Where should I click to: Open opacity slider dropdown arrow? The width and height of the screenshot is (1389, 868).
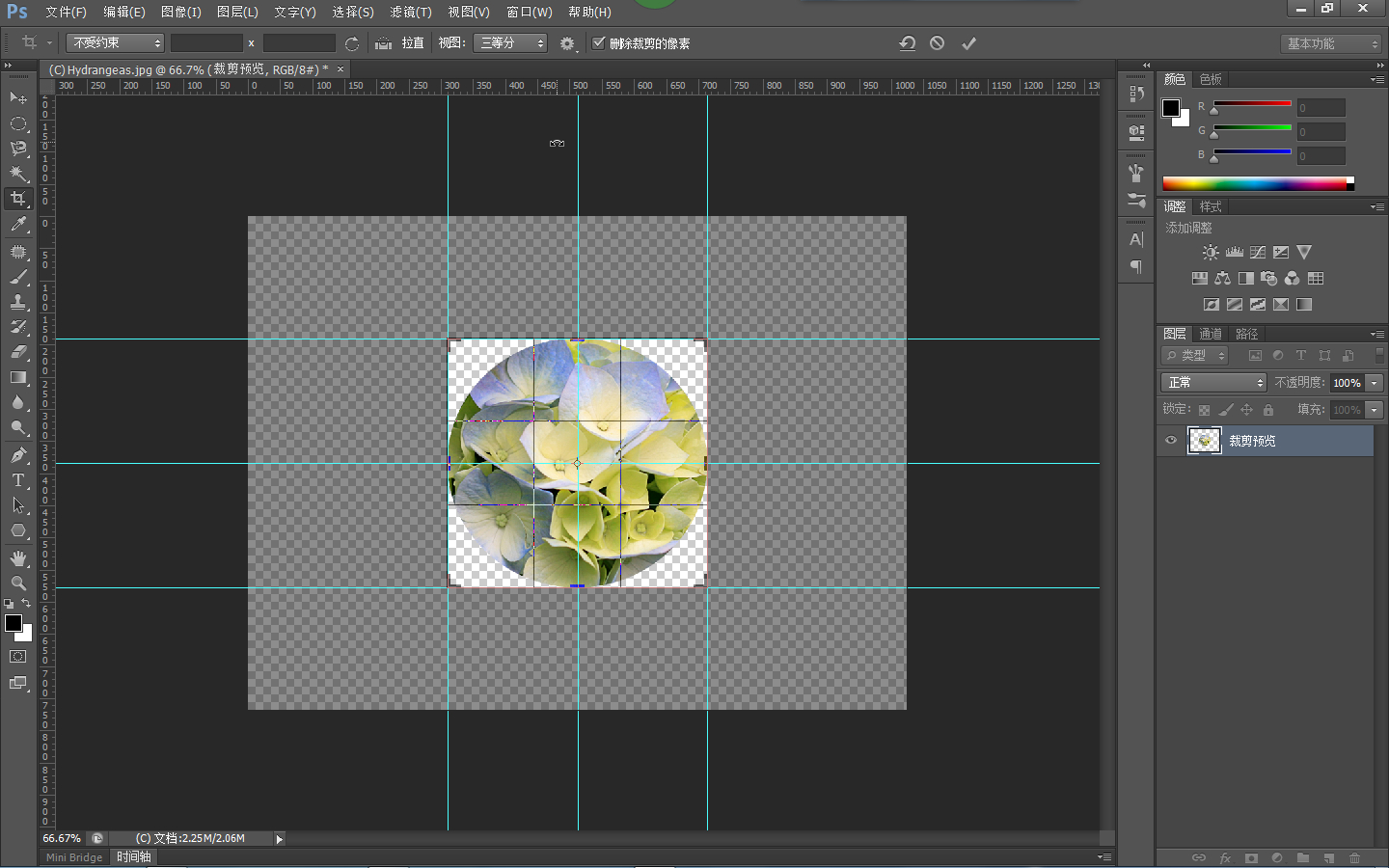[1375, 383]
